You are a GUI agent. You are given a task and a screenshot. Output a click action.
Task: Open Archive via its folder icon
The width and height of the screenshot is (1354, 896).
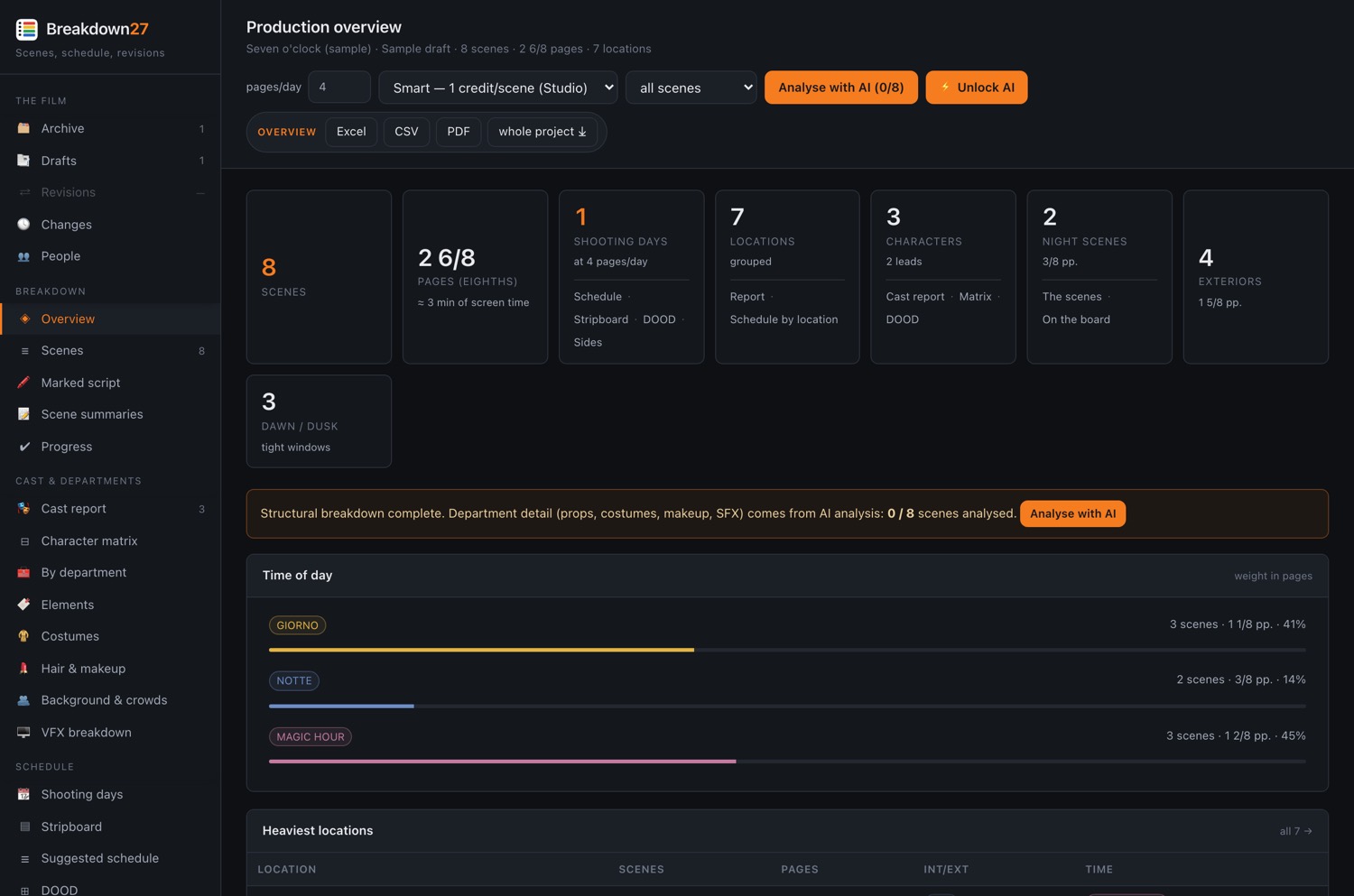23,128
